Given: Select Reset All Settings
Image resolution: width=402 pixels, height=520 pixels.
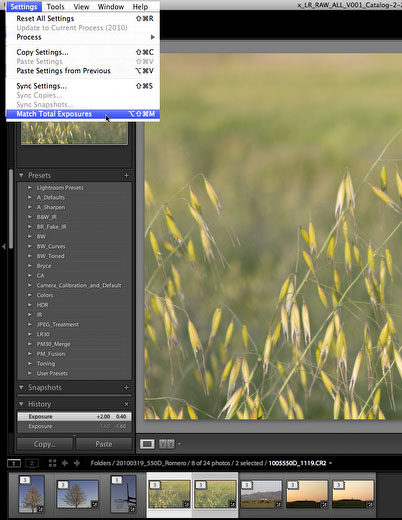Looking at the screenshot, I should coord(83,19).
